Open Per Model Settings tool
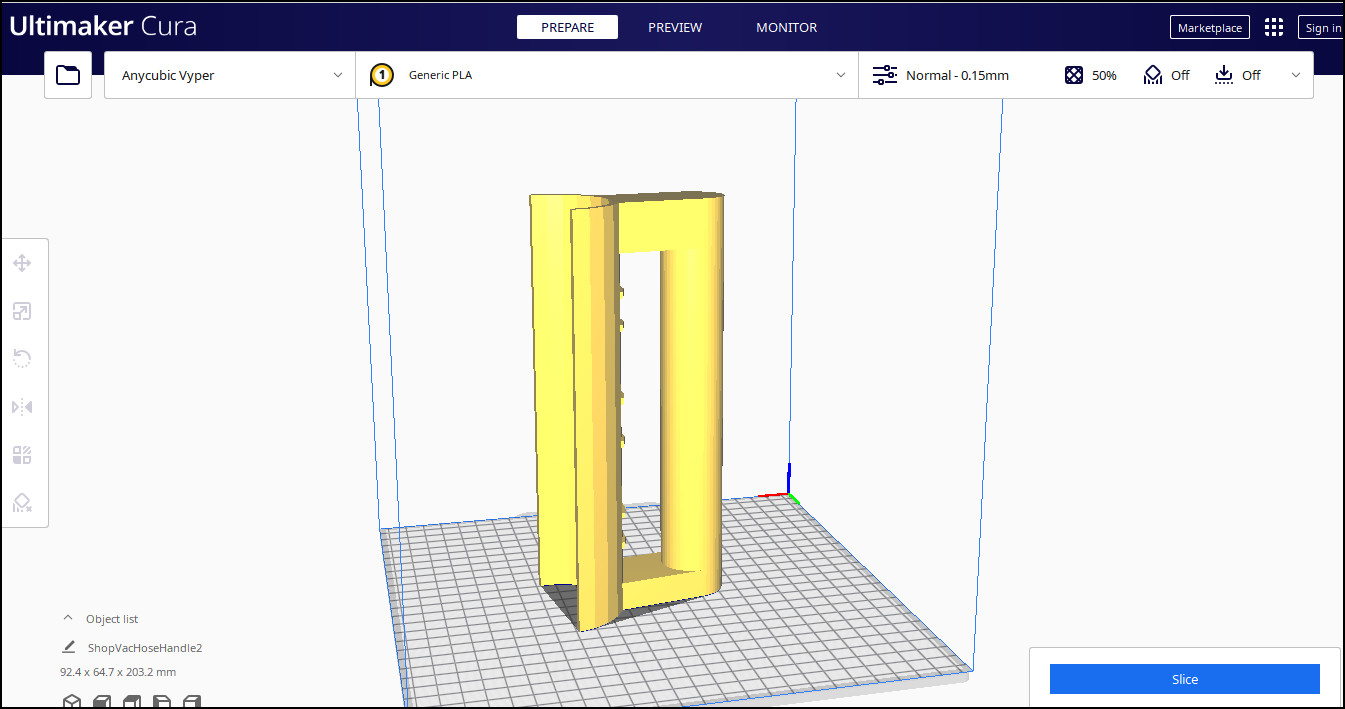 click(22, 455)
